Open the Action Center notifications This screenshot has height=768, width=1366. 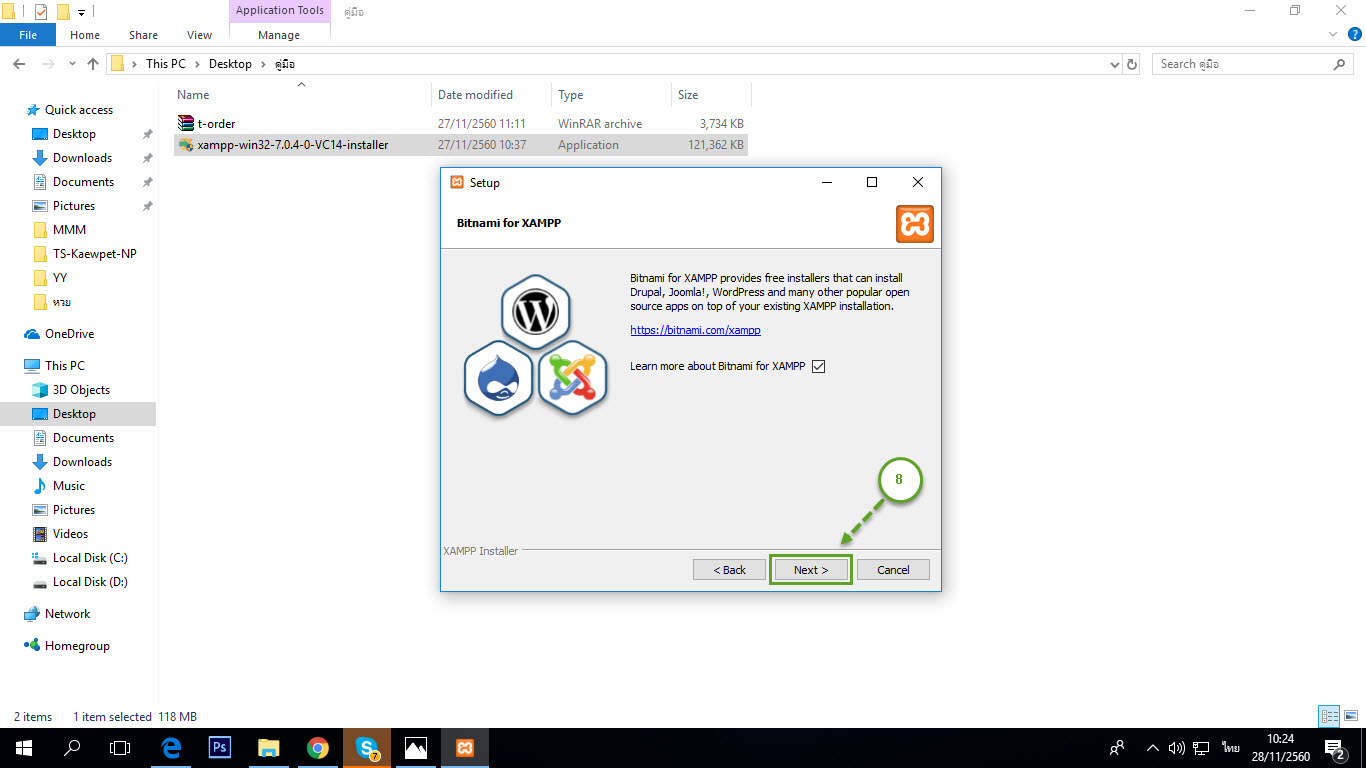coord(1335,748)
